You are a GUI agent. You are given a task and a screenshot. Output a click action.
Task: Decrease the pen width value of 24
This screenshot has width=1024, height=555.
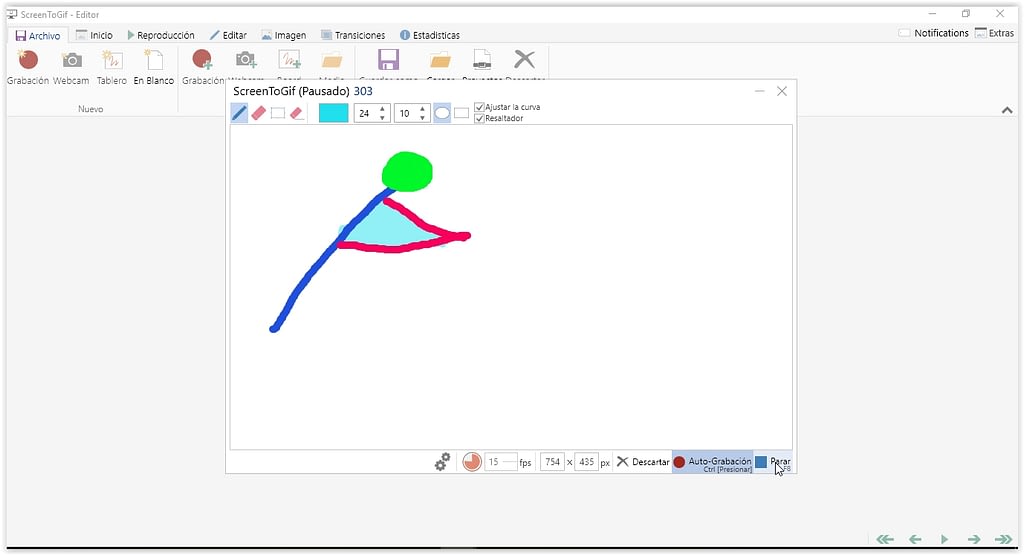[x=383, y=118]
